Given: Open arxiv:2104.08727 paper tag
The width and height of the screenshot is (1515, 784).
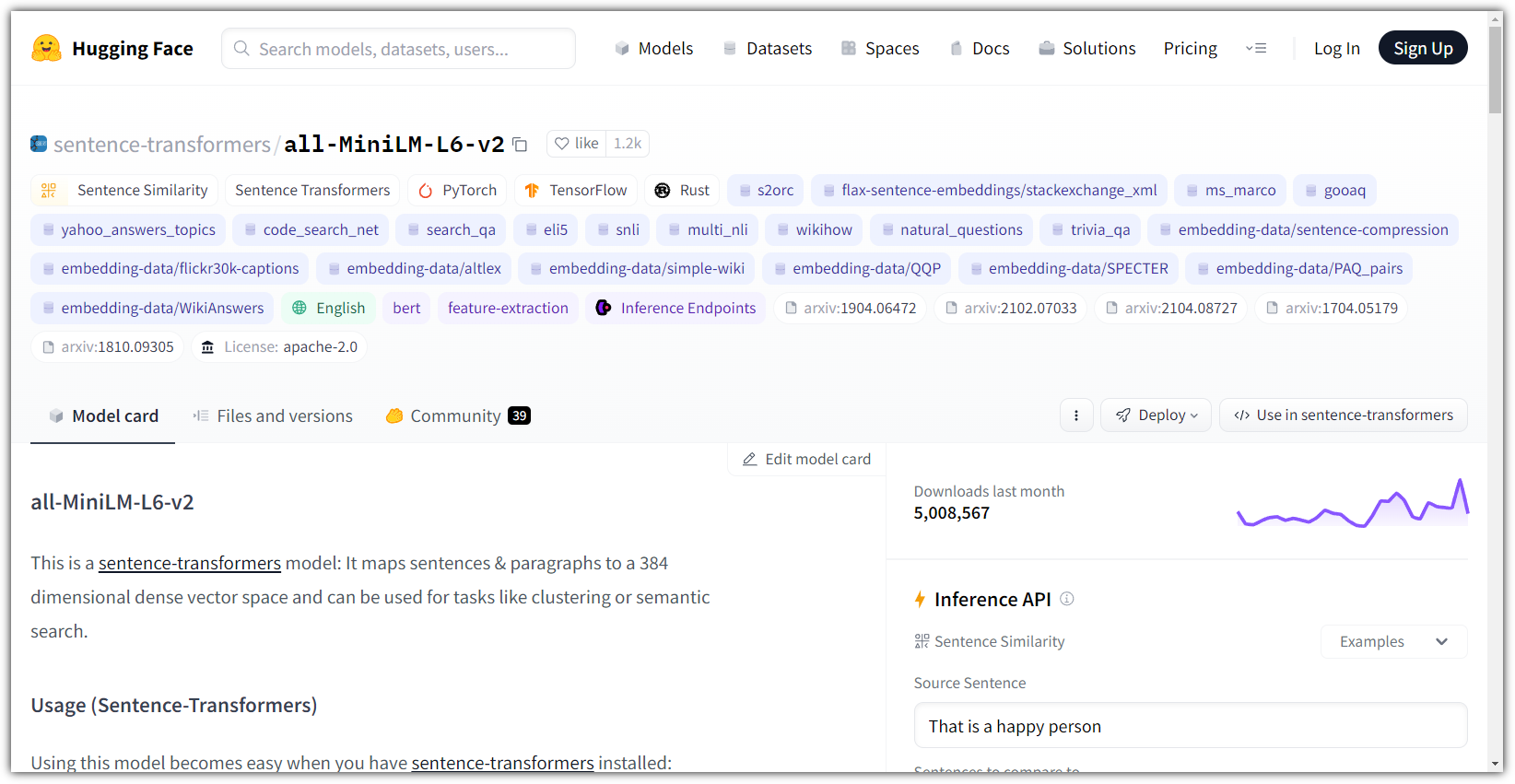Looking at the screenshot, I should tap(1171, 308).
